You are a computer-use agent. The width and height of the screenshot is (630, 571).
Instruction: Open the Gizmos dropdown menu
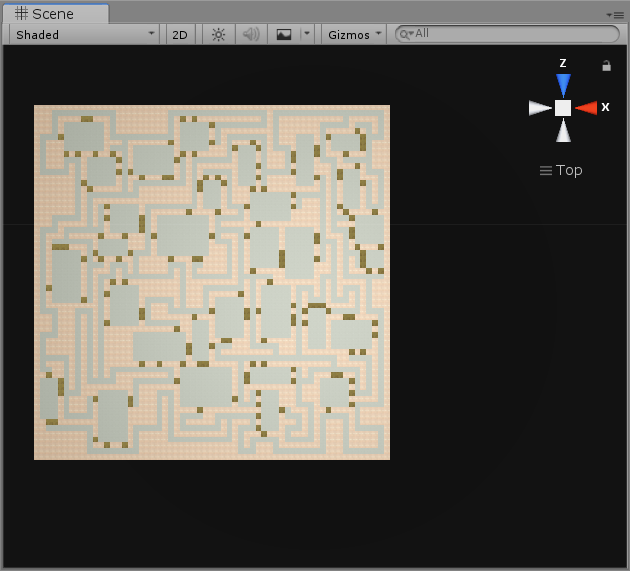[x=354, y=35]
